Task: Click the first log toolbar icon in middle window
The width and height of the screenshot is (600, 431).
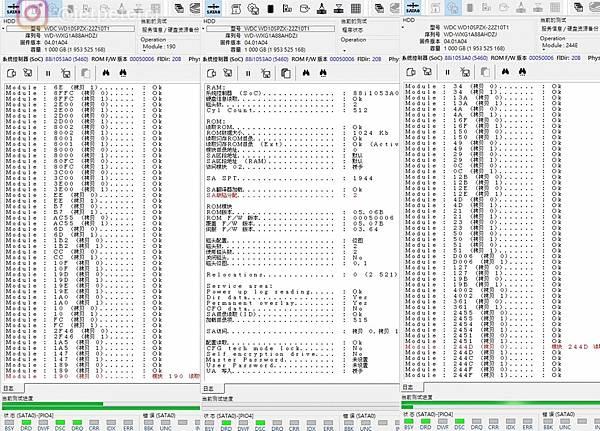Action: pos(212,73)
